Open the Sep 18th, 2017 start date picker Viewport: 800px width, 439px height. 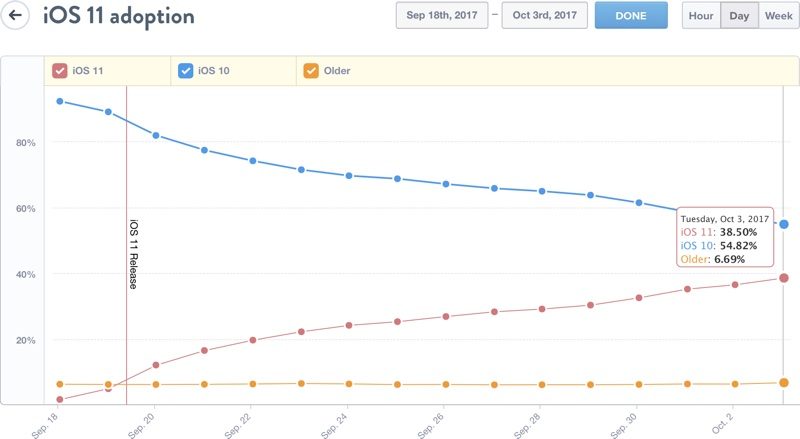tap(441, 16)
